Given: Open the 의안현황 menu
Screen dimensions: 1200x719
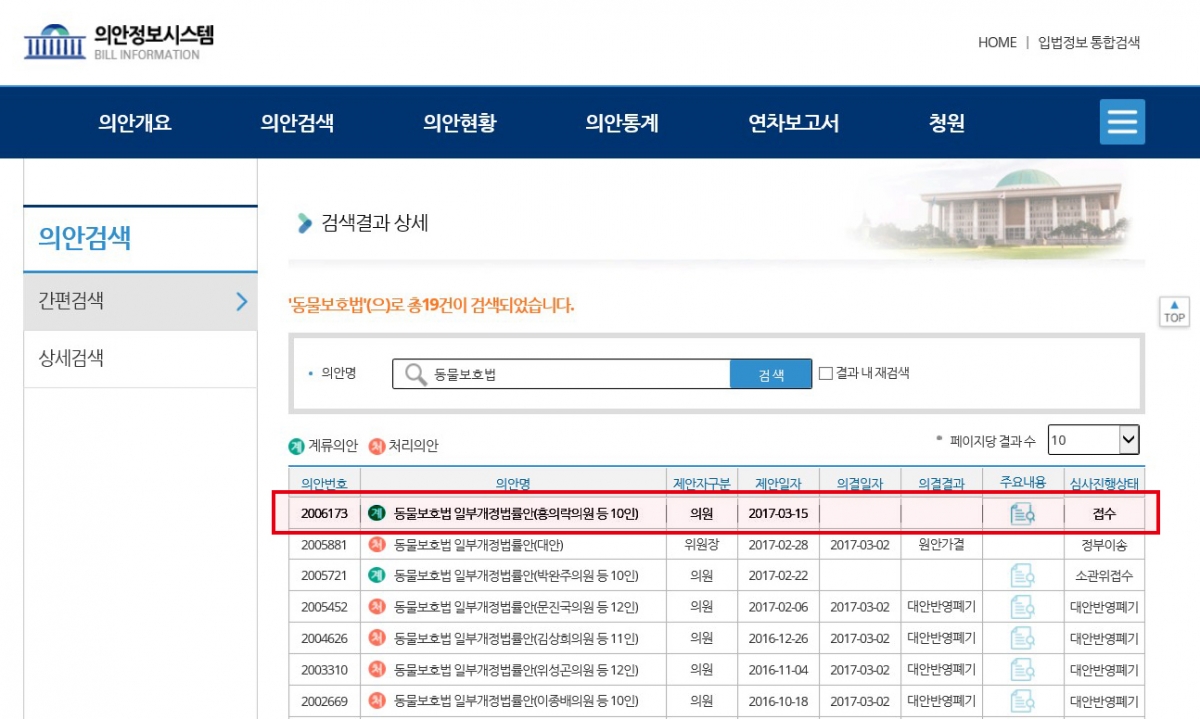Looking at the screenshot, I should point(459,123).
